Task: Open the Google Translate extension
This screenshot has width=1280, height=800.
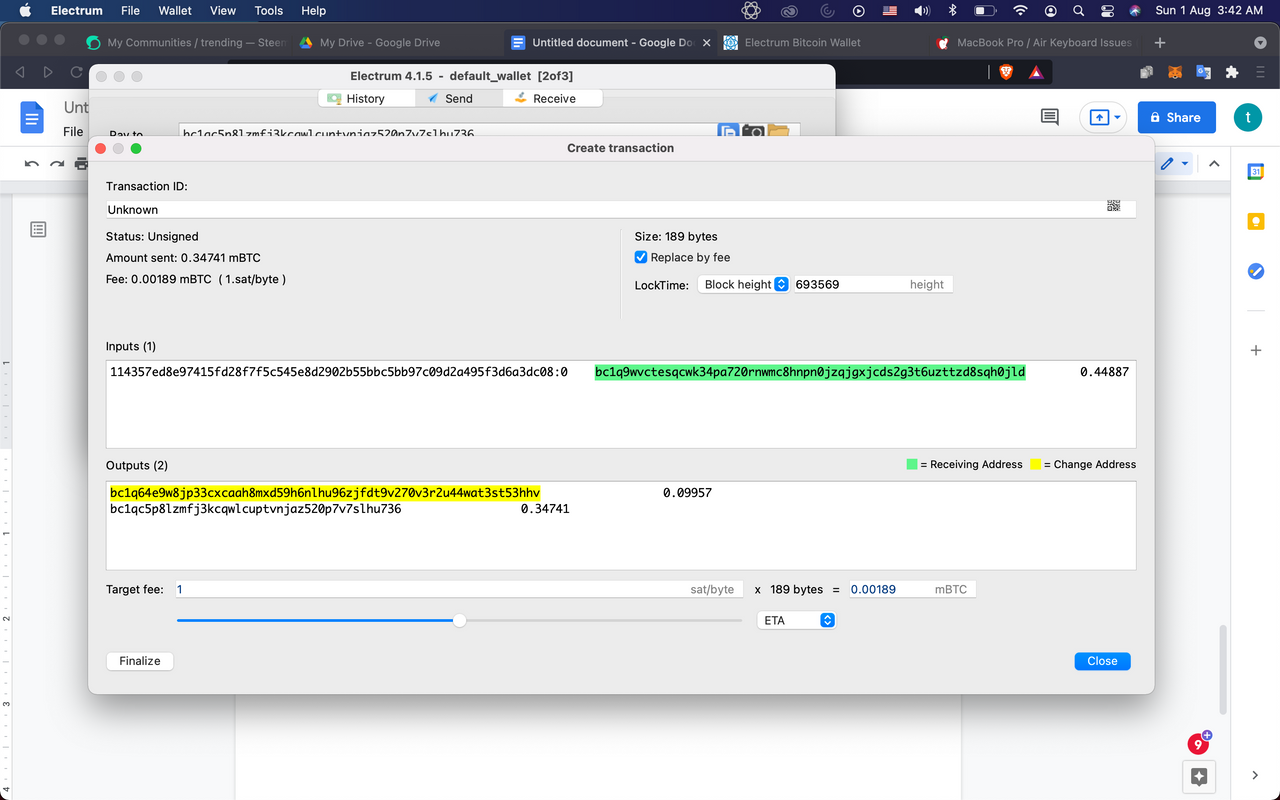Action: [1203, 72]
